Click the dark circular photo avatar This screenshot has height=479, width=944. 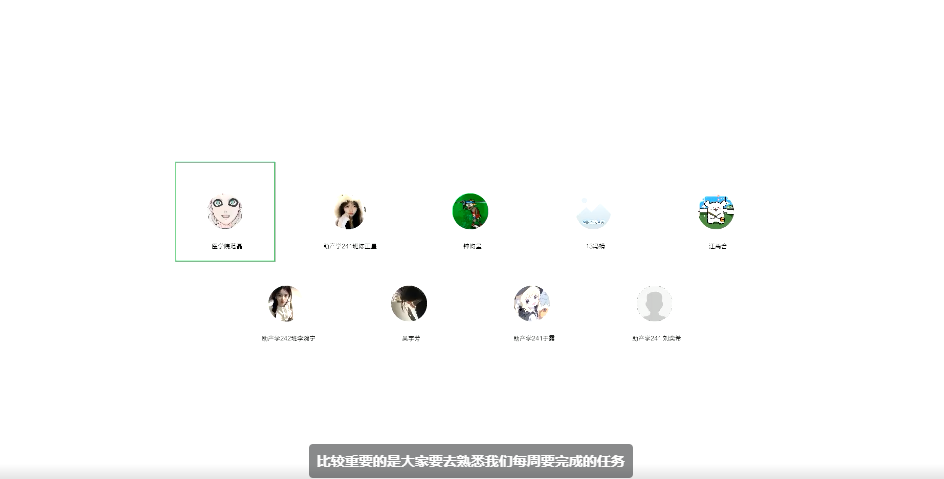point(409,303)
